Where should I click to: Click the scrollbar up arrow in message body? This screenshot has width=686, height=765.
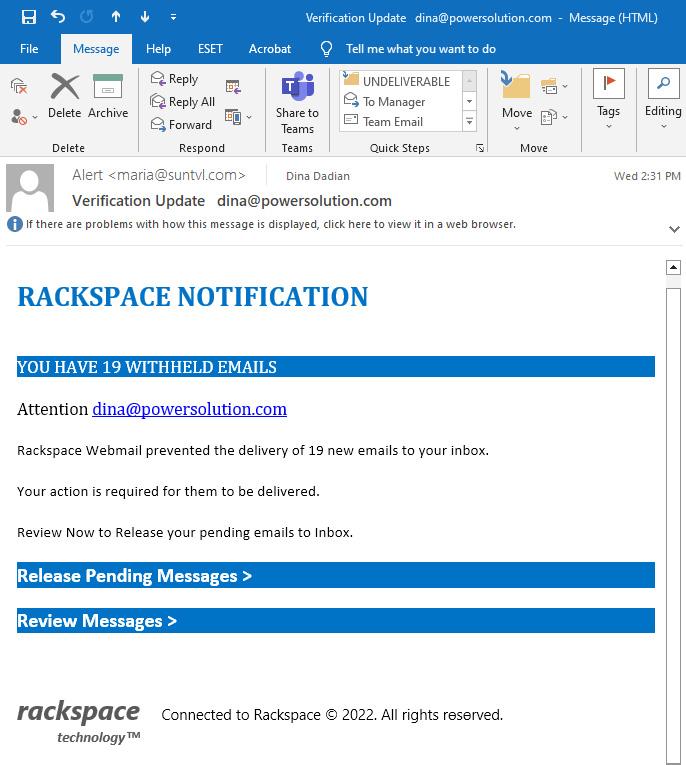pos(673,267)
